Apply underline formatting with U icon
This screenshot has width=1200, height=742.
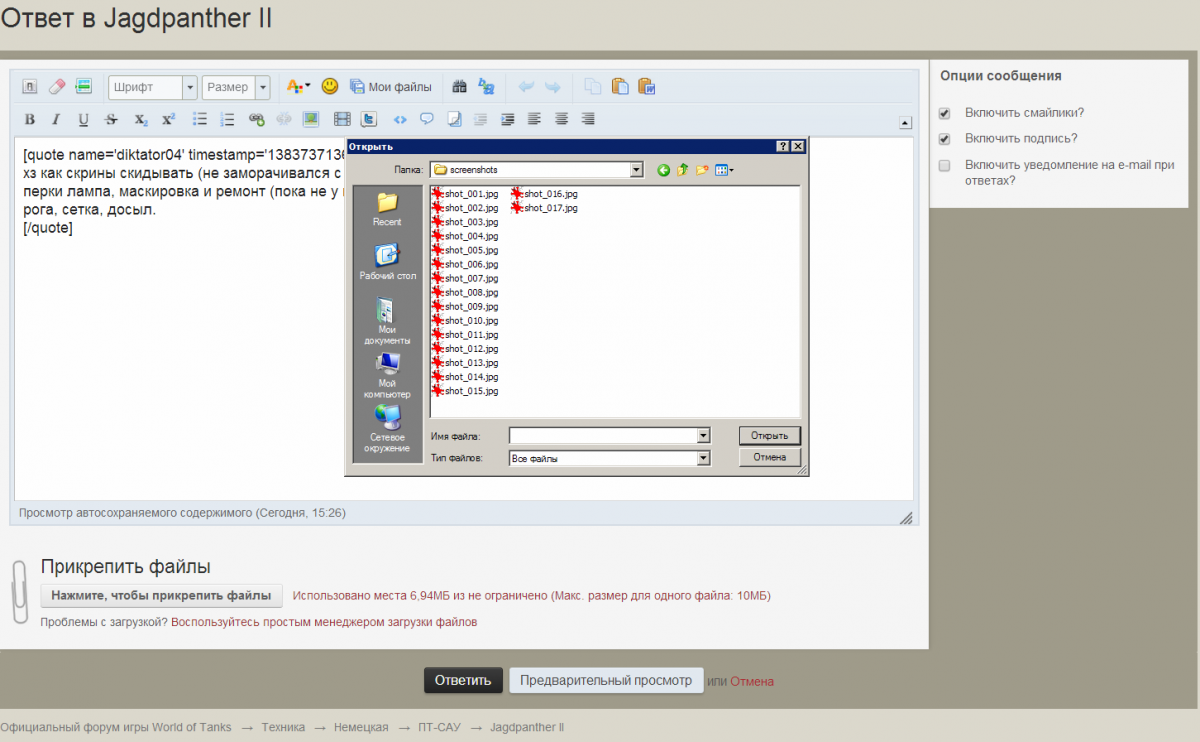[x=83, y=119]
